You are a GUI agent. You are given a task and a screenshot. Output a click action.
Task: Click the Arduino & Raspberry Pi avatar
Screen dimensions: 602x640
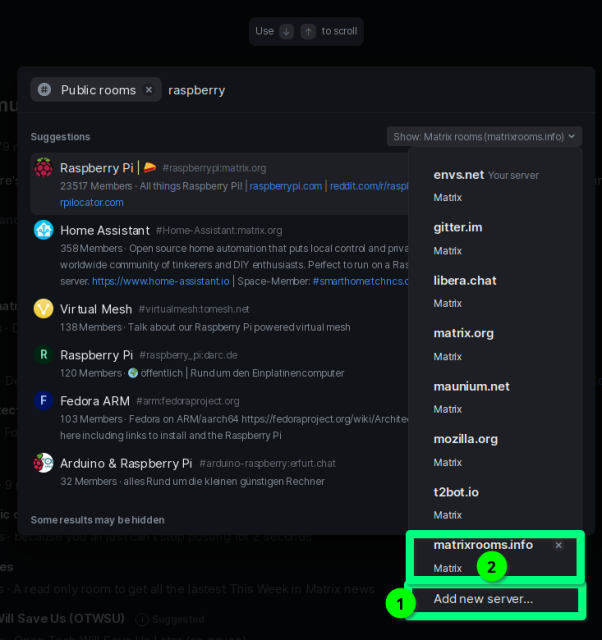pos(43,463)
